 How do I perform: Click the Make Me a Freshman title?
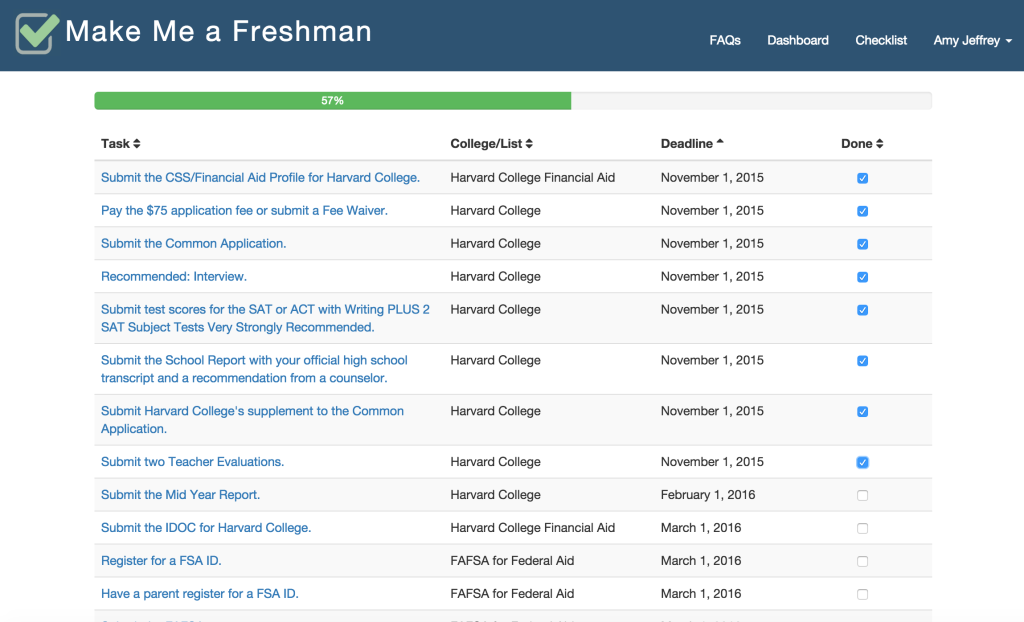(219, 31)
